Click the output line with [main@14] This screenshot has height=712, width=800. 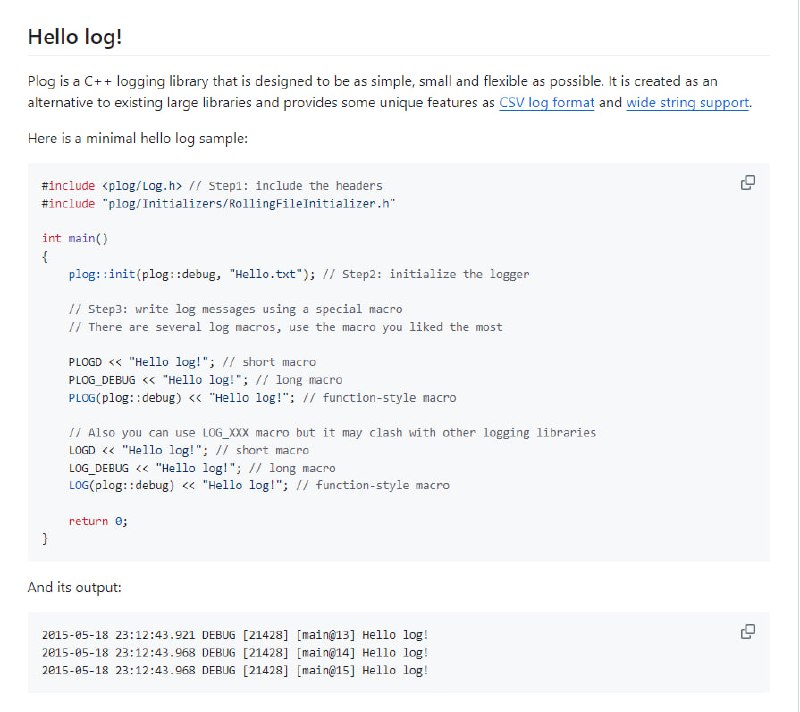pyautogui.click(x=234, y=652)
